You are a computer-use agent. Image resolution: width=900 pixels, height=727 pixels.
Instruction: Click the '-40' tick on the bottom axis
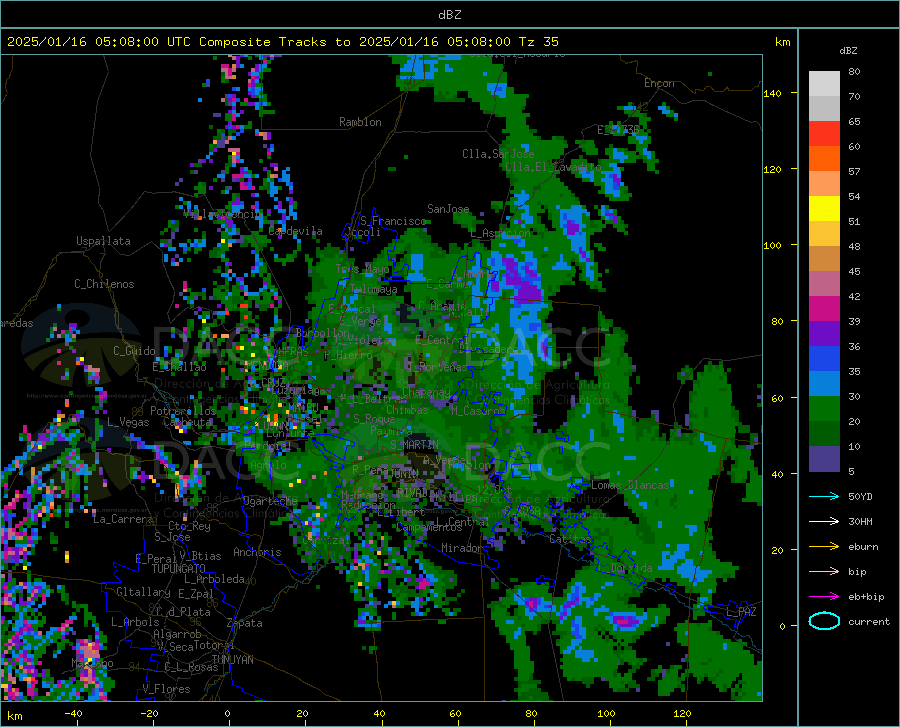[73, 713]
